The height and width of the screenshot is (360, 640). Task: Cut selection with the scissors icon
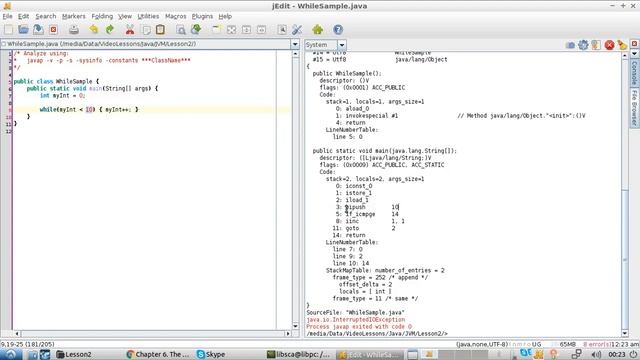coord(130,29)
